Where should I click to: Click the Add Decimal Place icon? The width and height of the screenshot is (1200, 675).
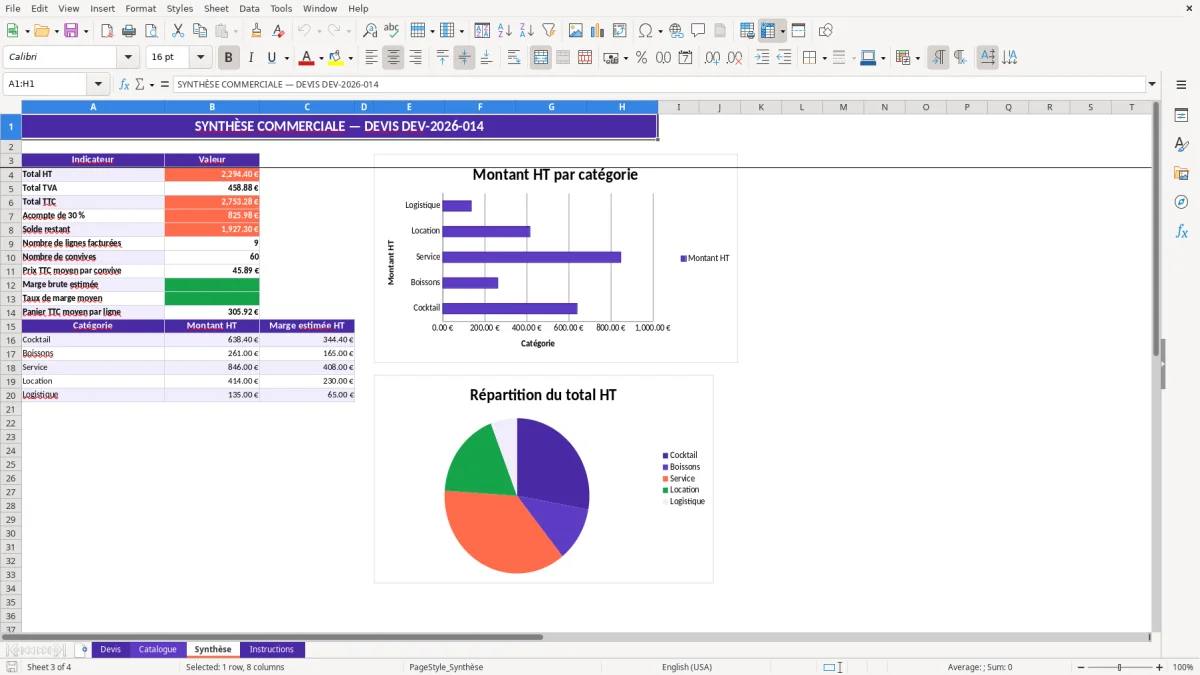point(712,58)
